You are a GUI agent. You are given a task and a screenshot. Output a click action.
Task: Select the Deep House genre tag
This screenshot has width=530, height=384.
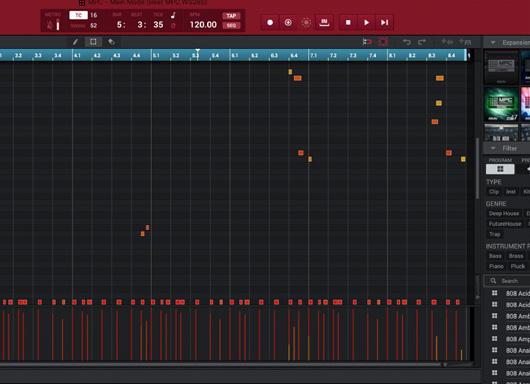[x=504, y=214]
